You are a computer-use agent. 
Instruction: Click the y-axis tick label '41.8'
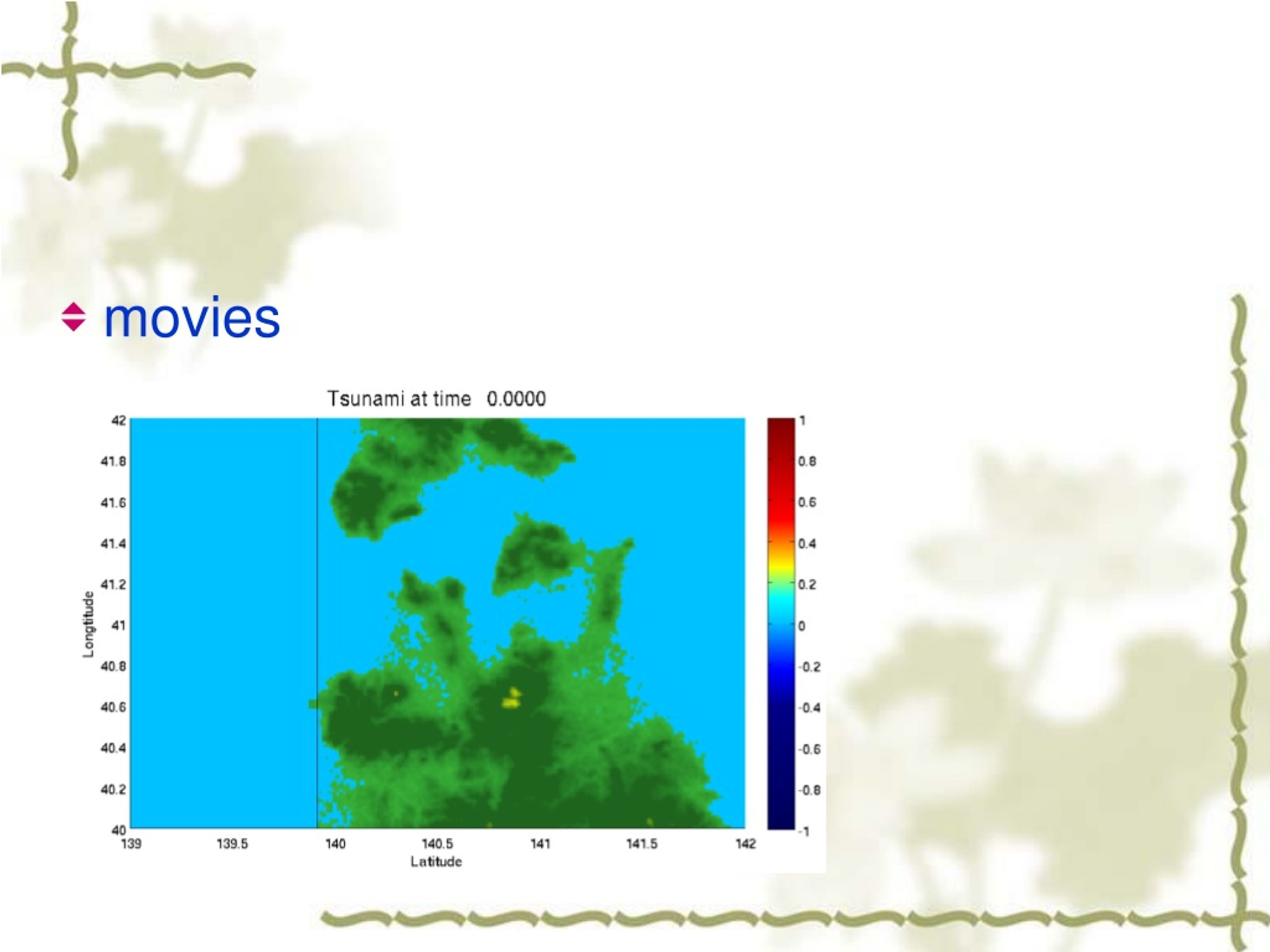(113, 461)
